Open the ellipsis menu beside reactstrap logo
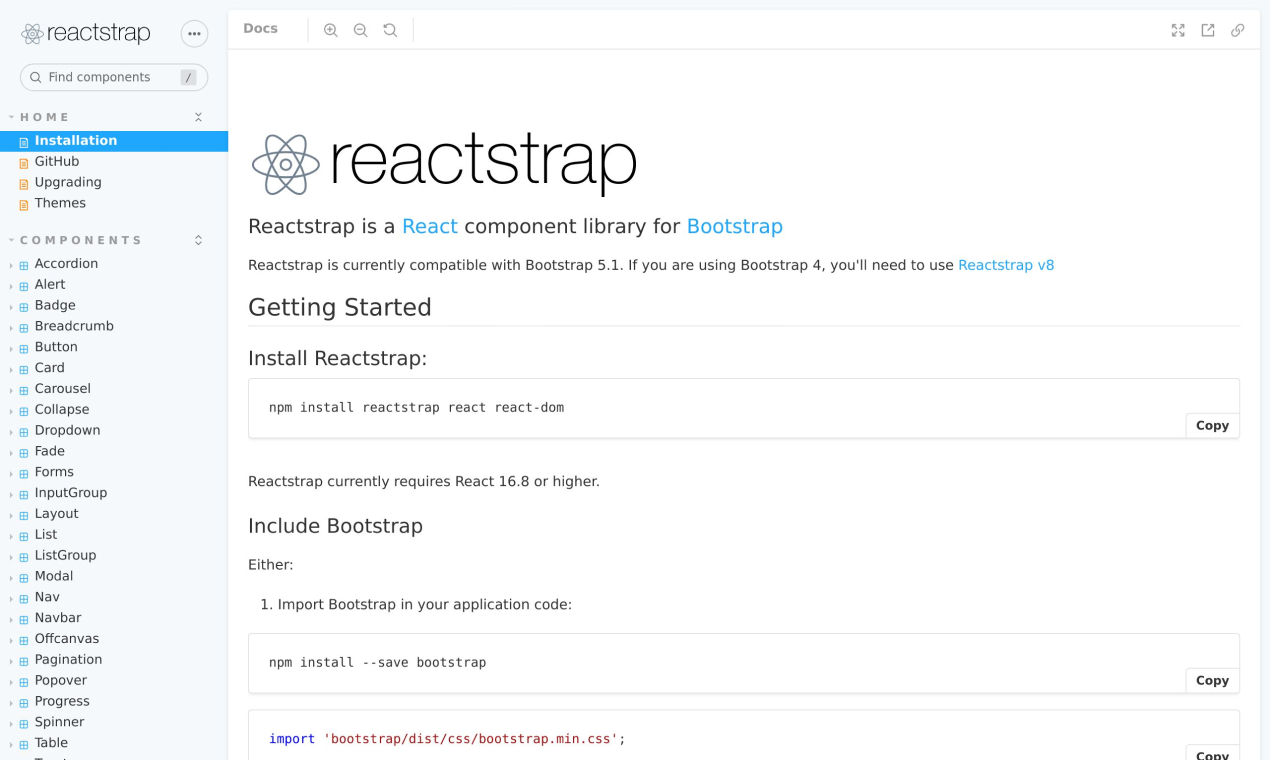The height and width of the screenshot is (760, 1270). point(194,34)
